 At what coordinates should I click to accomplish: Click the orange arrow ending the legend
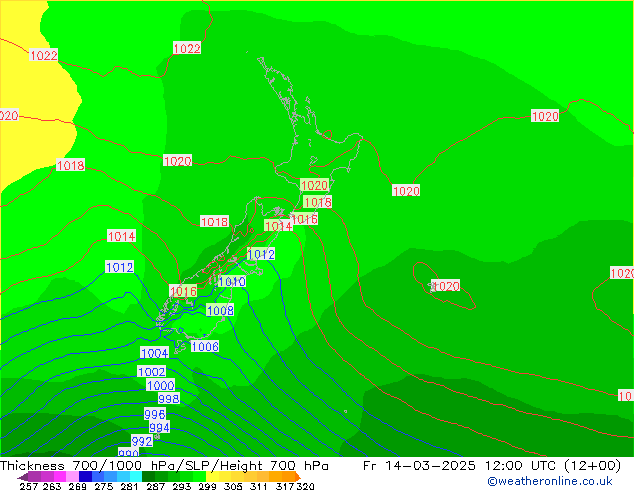point(298,477)
